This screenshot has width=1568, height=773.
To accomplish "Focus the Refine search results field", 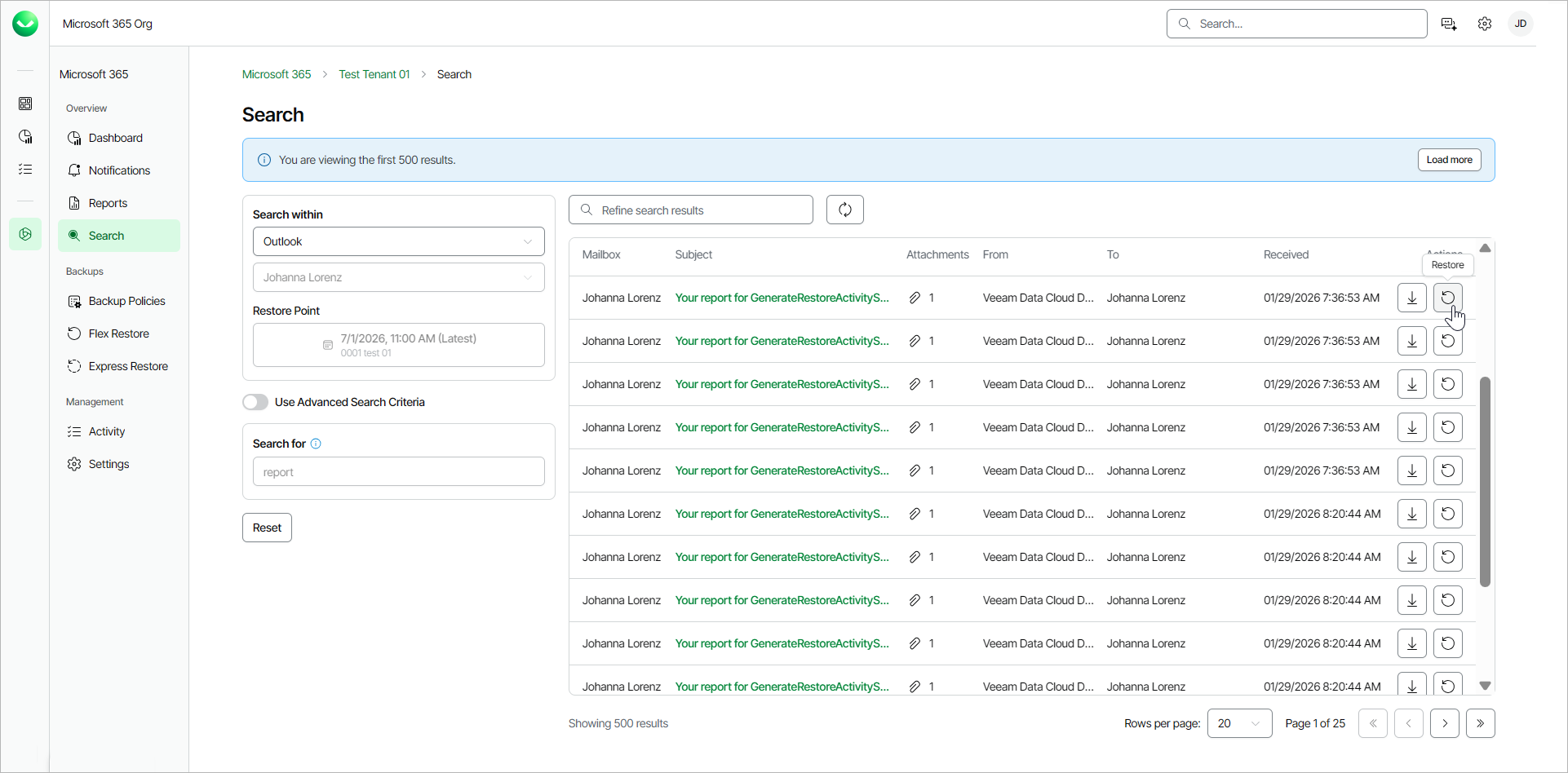I will tap(691, 210).
